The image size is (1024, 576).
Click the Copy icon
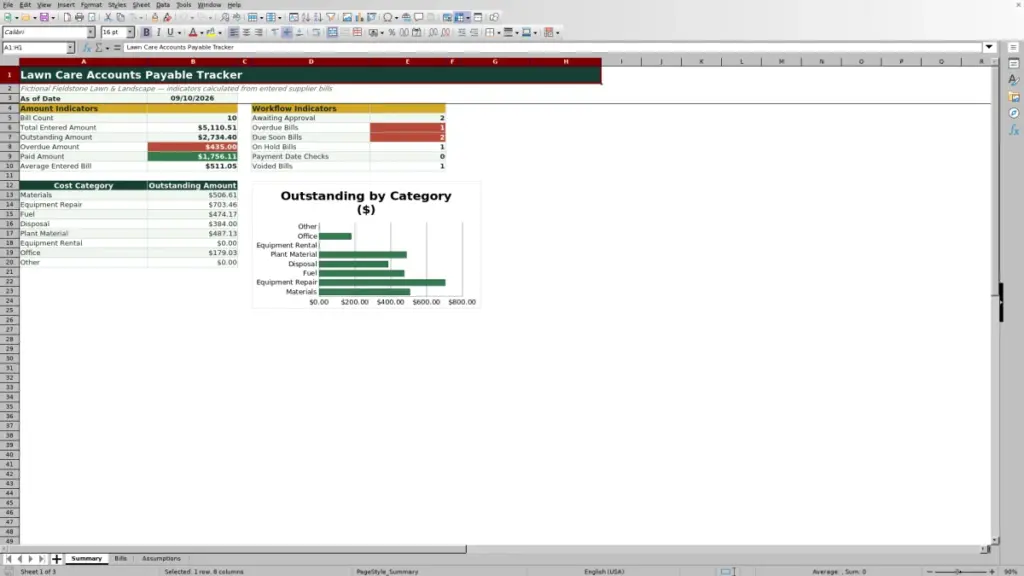pos(121,17)
